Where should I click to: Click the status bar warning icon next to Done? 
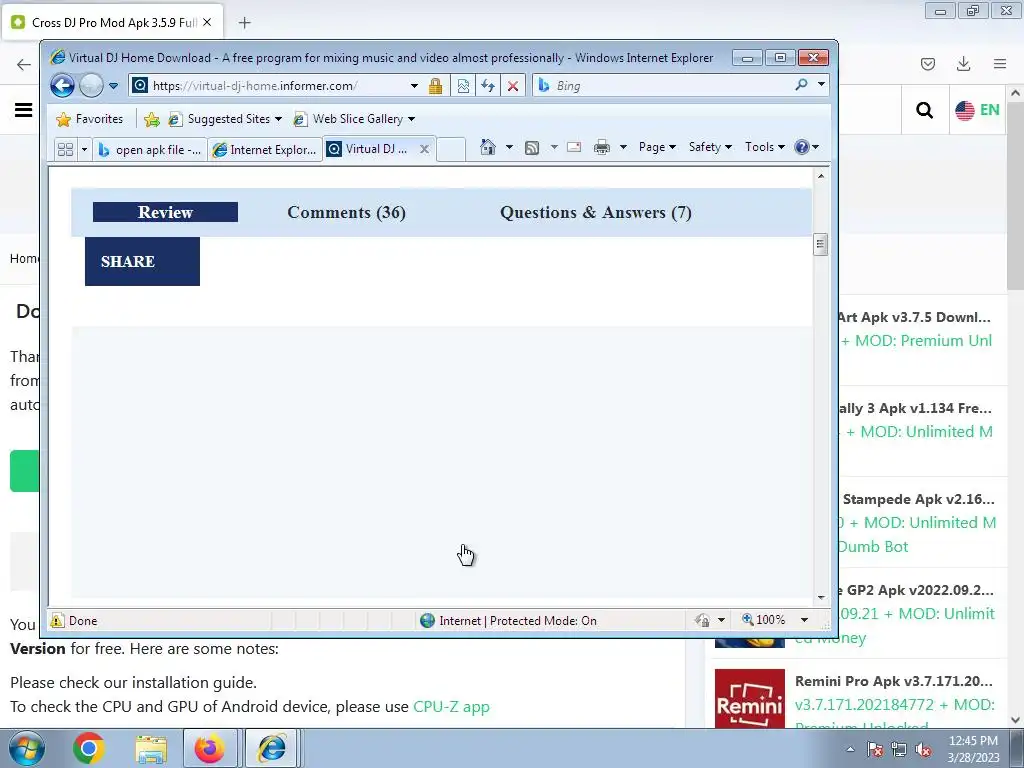tap(57, 620)
